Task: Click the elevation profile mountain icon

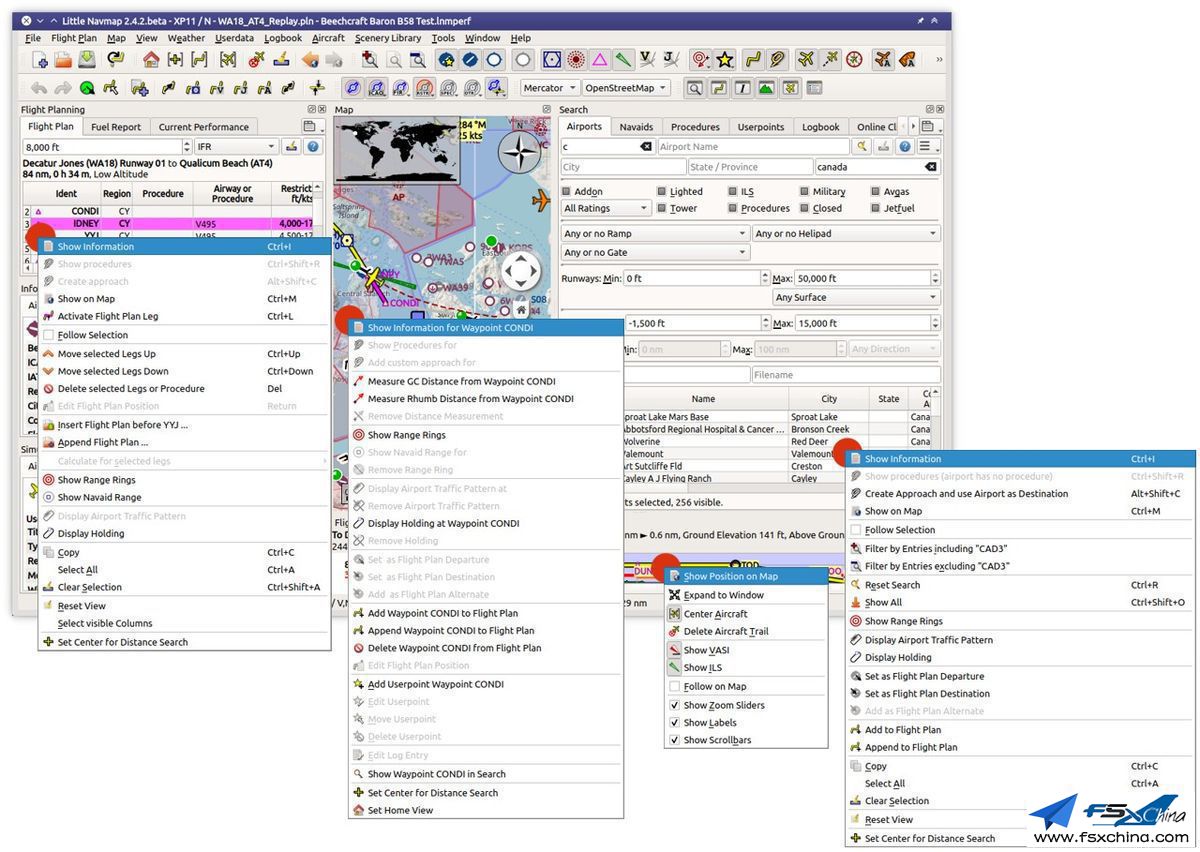Action: (x=766, y=88)
